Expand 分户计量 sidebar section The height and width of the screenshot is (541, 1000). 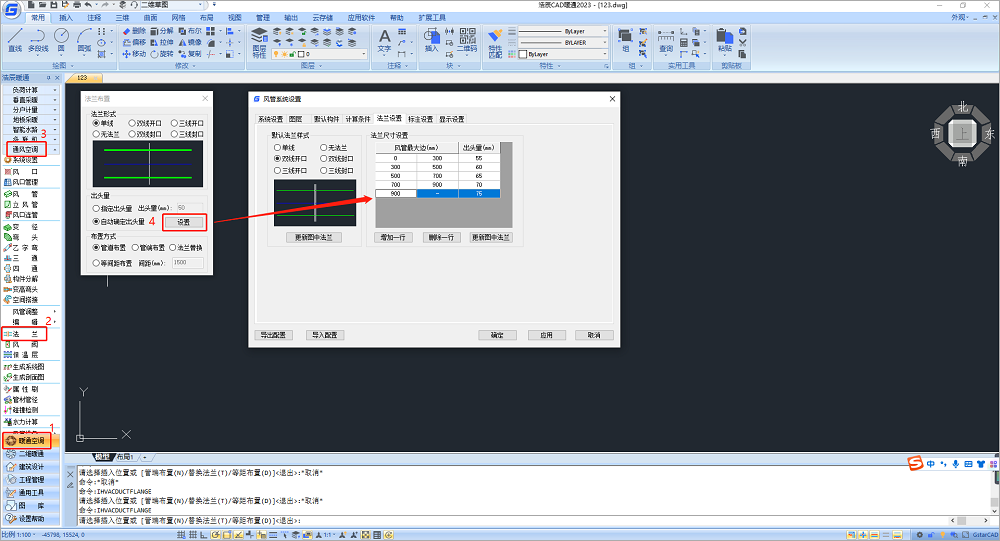(31, 110)
